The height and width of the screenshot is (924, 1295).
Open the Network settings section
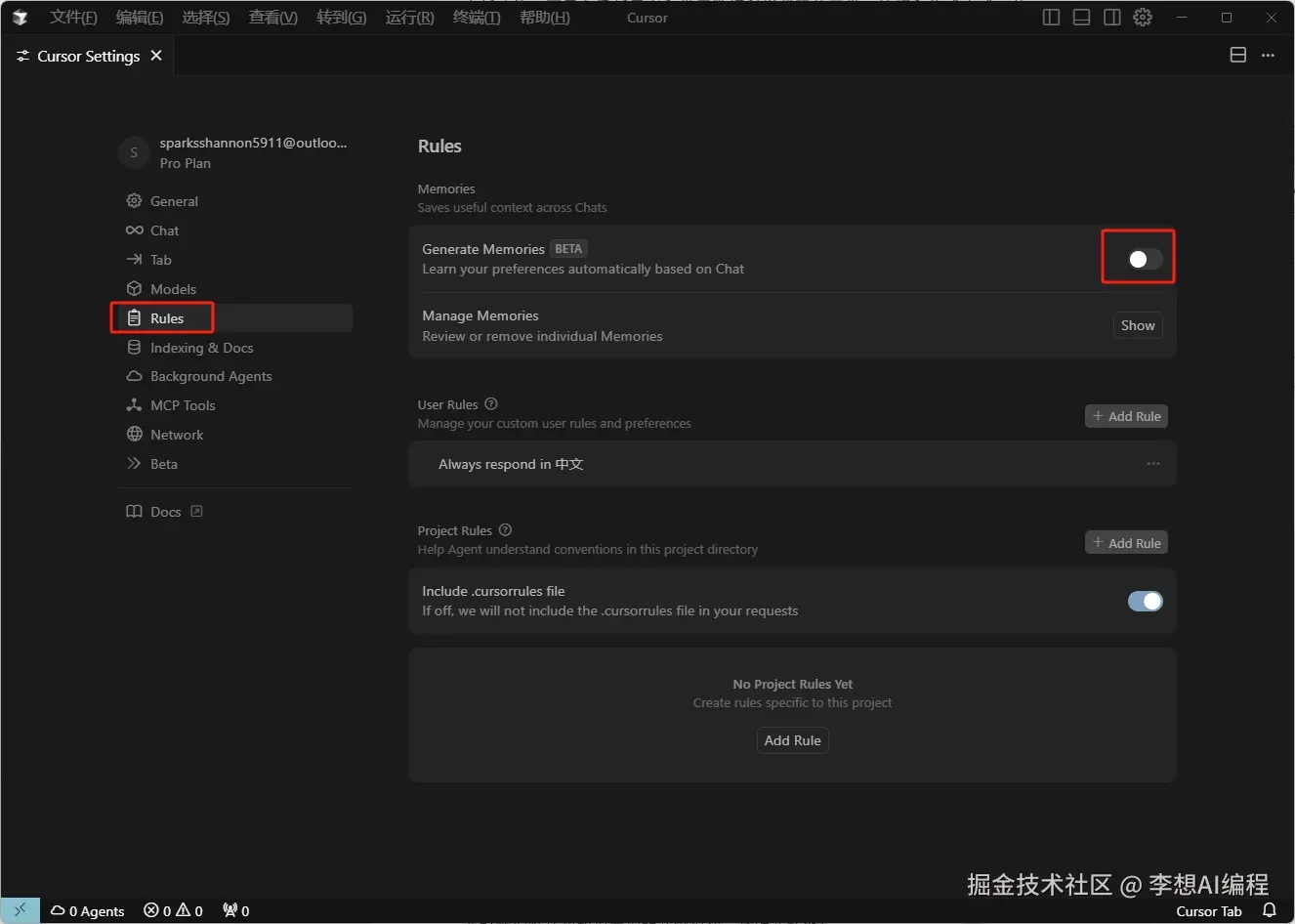(176, 435)
